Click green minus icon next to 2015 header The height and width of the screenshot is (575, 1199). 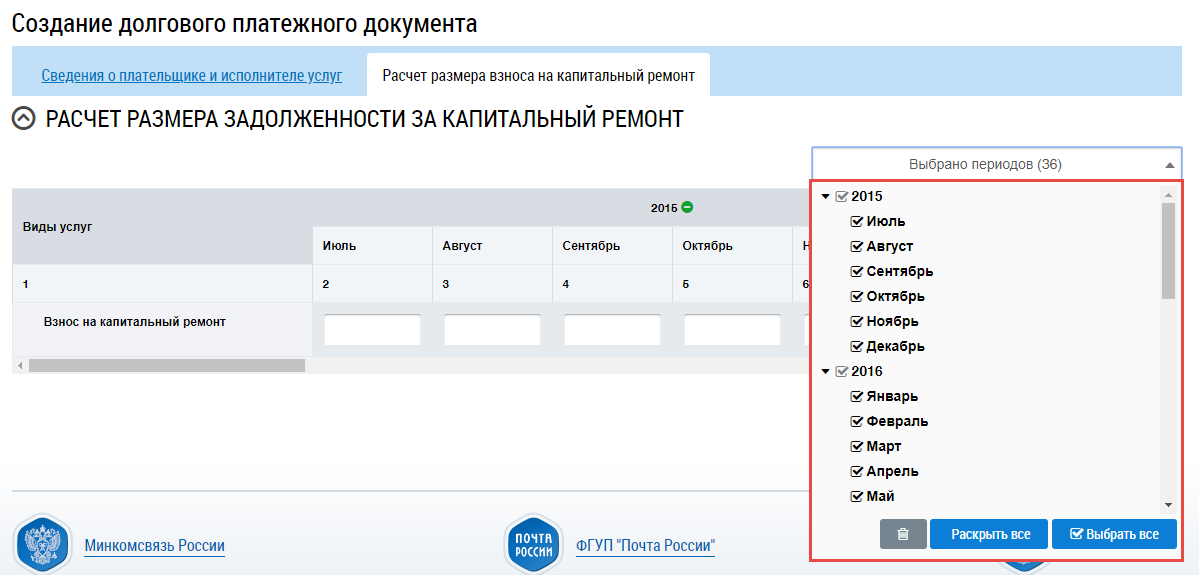tap(687, 207)
